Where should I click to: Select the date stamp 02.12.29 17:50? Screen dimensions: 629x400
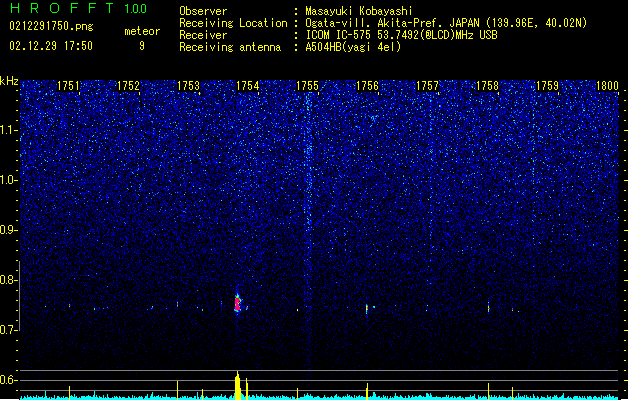[51, 46]
